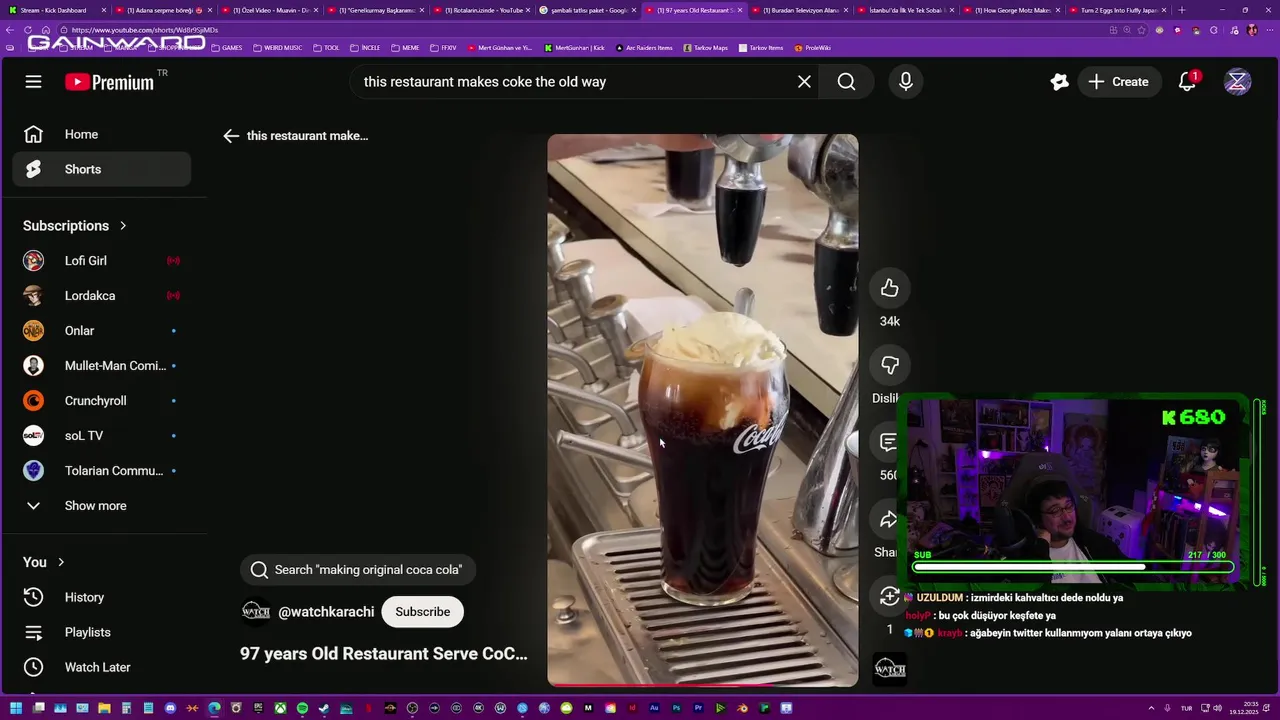Viewport: 1280px width, 720px height.
Task: Clear the search box with X
Action: 804,82
